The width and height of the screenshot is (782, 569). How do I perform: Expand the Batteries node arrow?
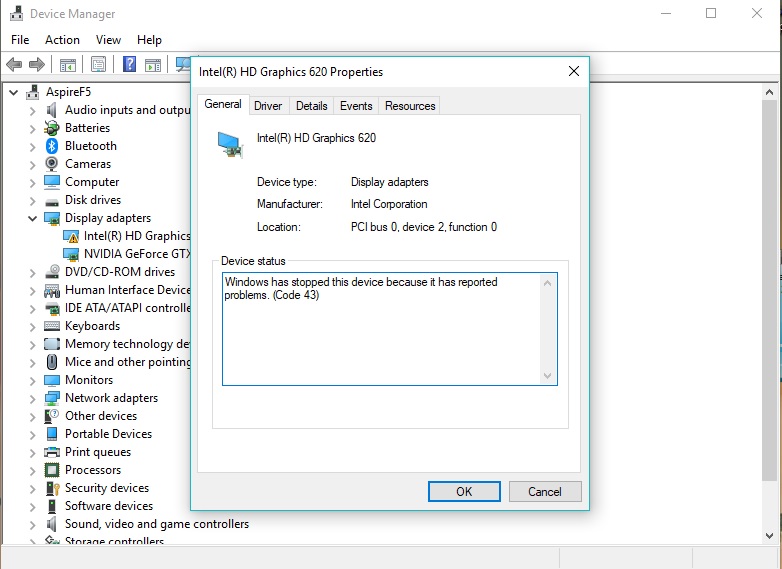tap(33, 129)
